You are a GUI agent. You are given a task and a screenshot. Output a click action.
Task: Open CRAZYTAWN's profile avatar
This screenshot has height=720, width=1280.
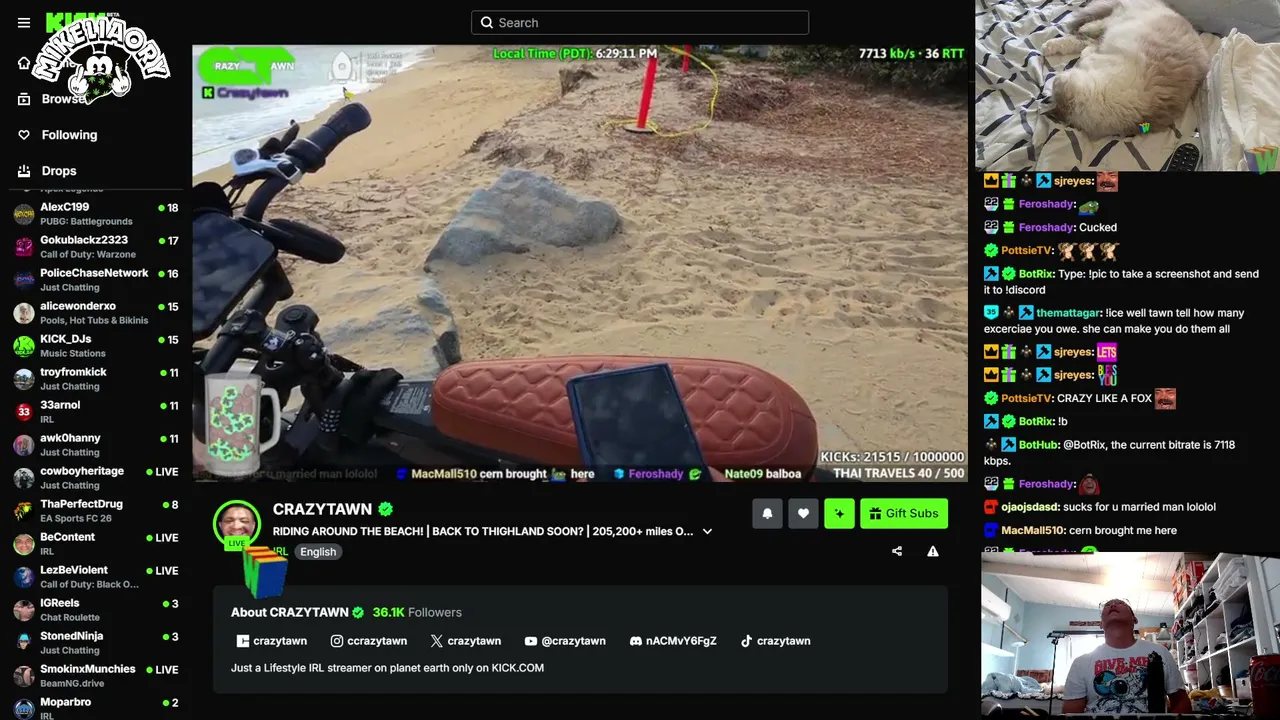tap(237, 524)
